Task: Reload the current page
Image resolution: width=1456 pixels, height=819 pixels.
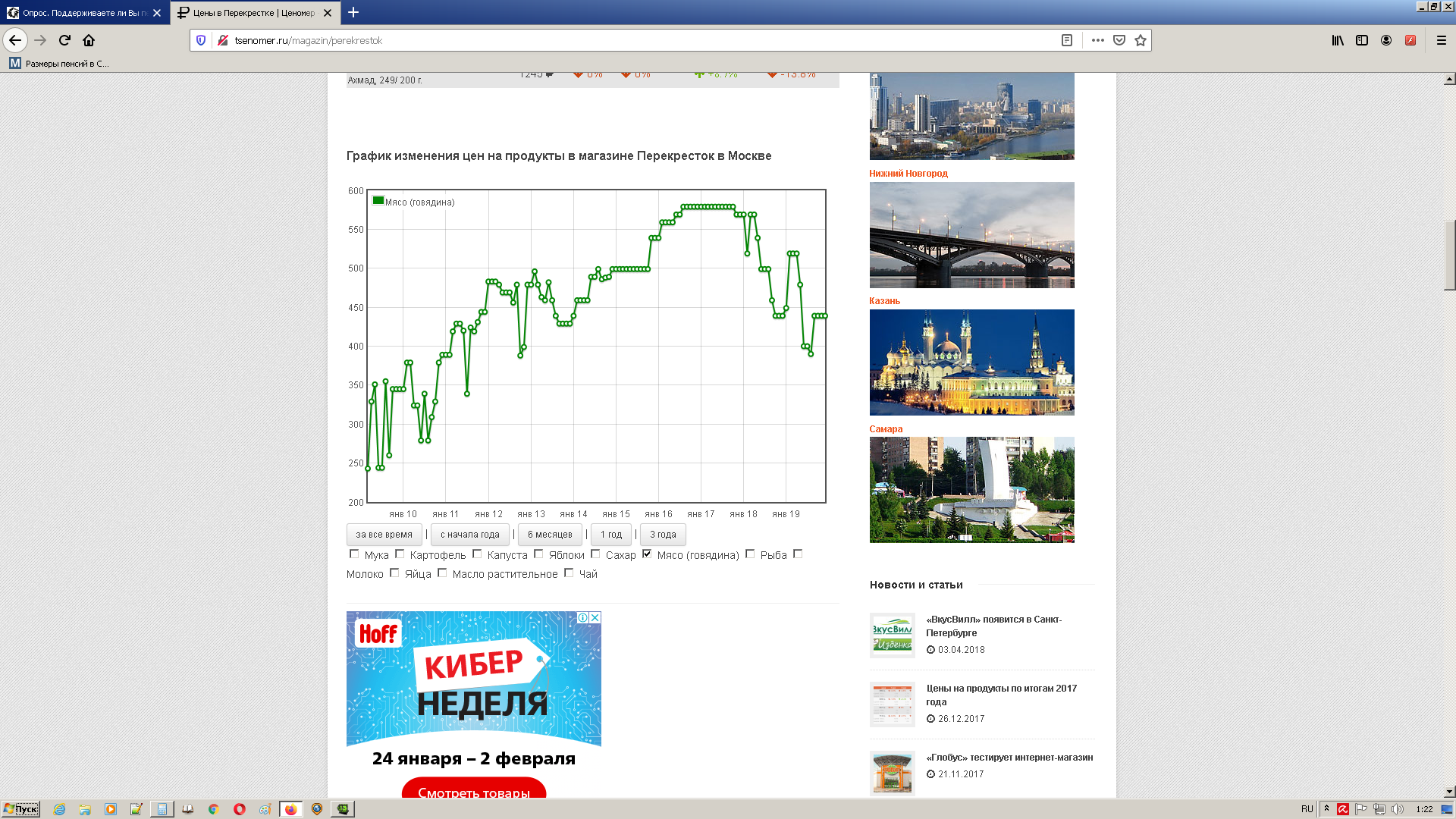Action: (64, 40)
